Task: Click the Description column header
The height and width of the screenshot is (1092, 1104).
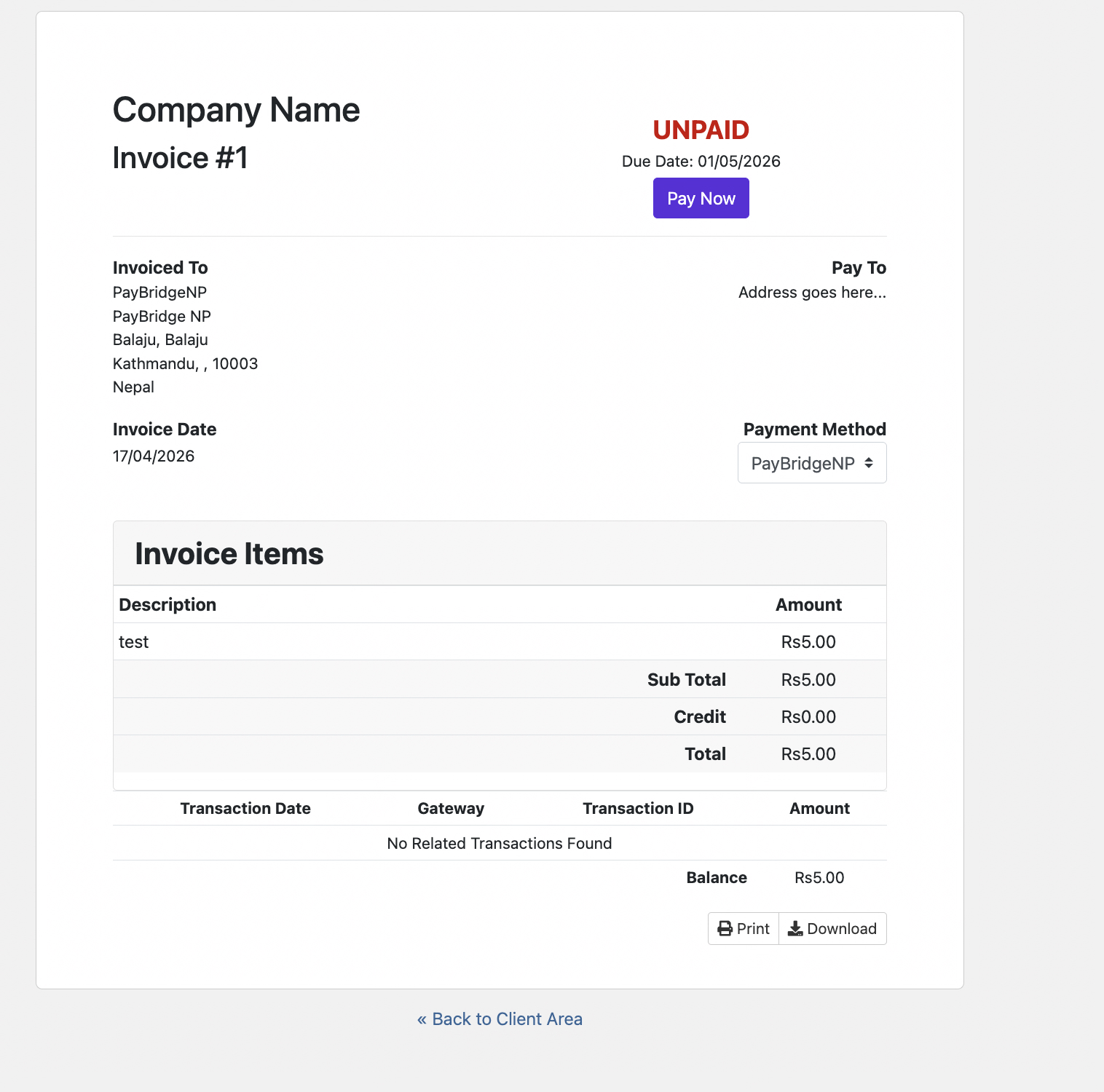Action: tap(167, 605)
